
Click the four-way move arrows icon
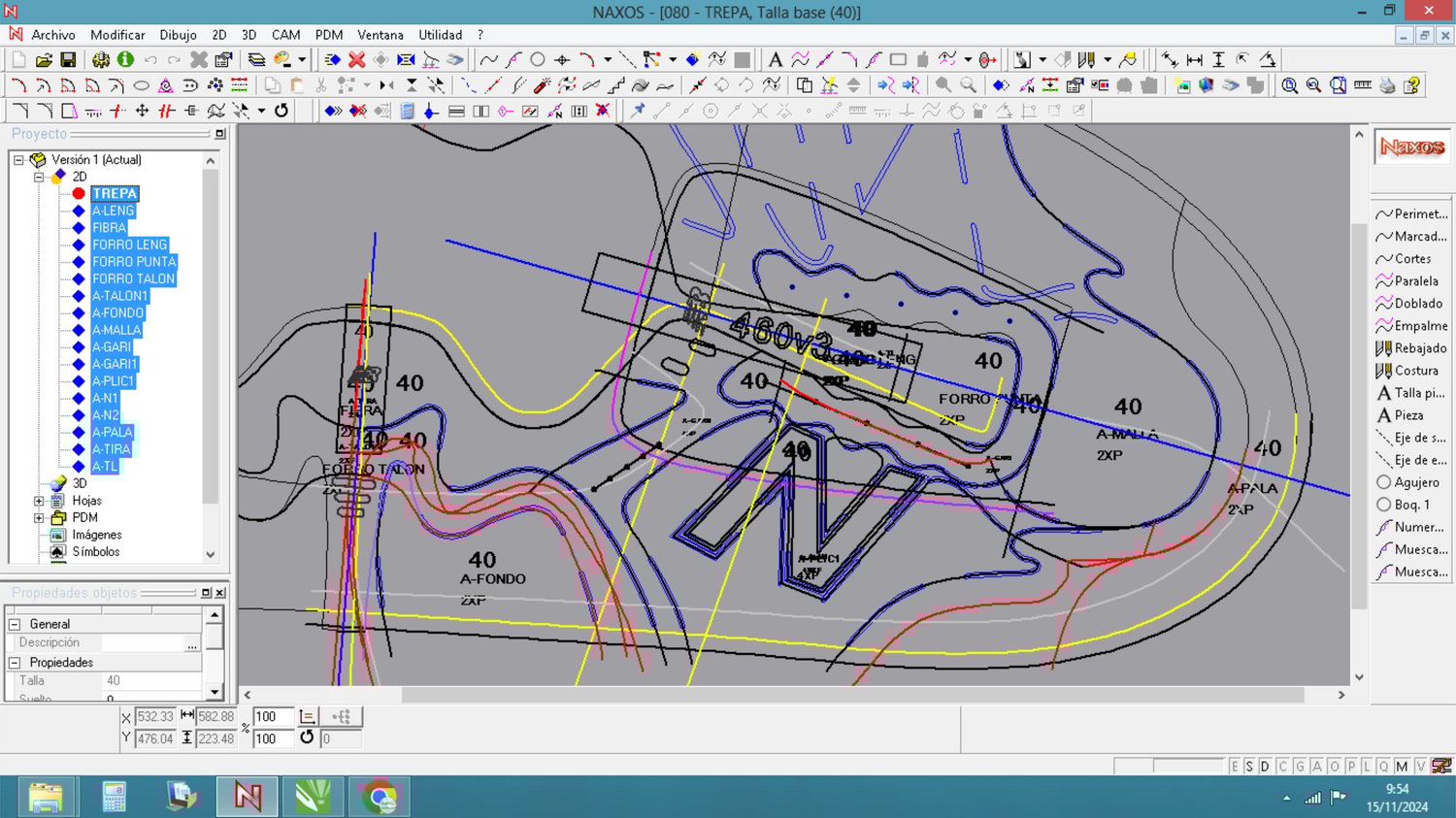pyautogui.click(x=142, y=111)
